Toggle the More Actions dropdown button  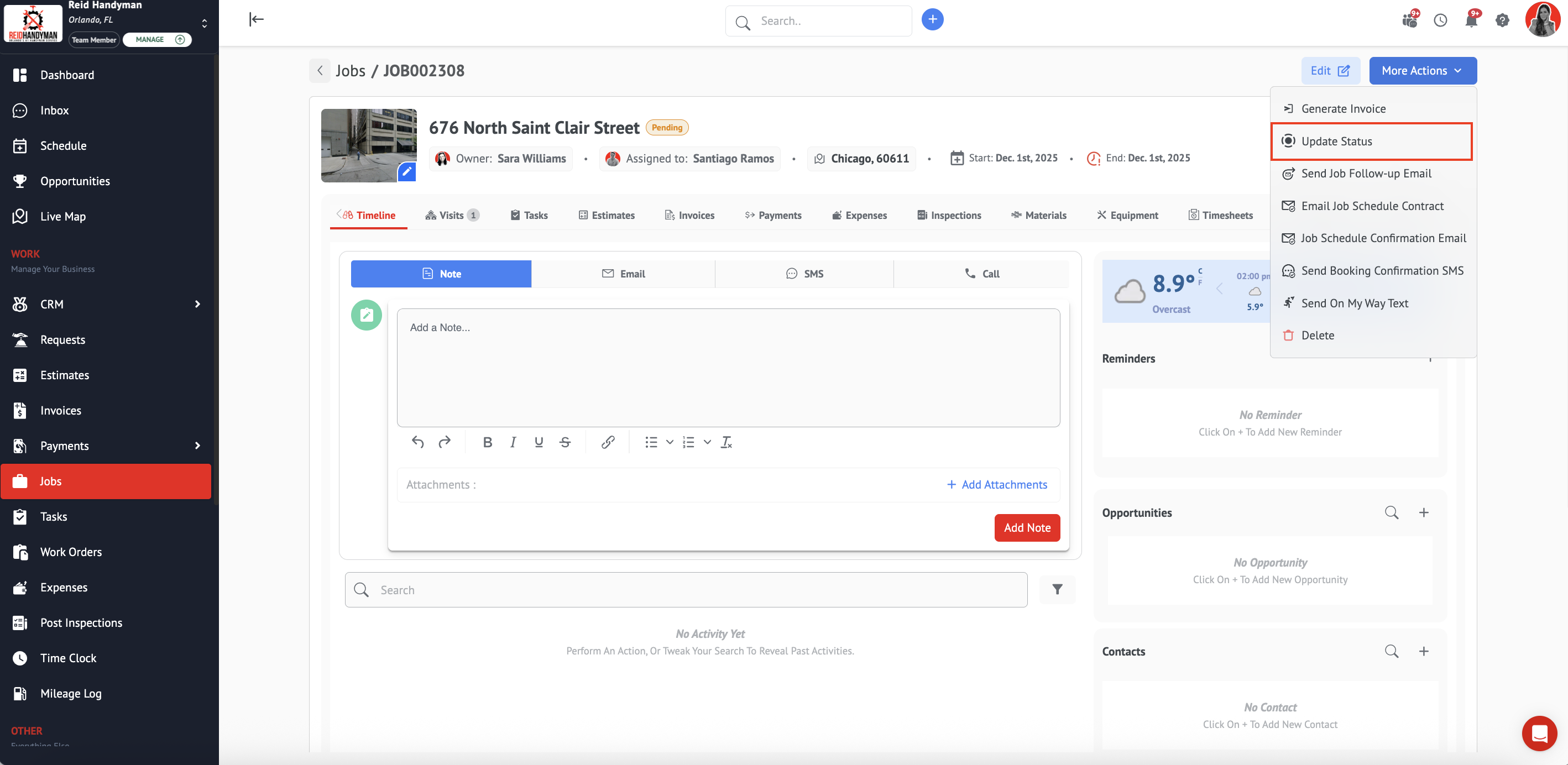(1422, 71)
